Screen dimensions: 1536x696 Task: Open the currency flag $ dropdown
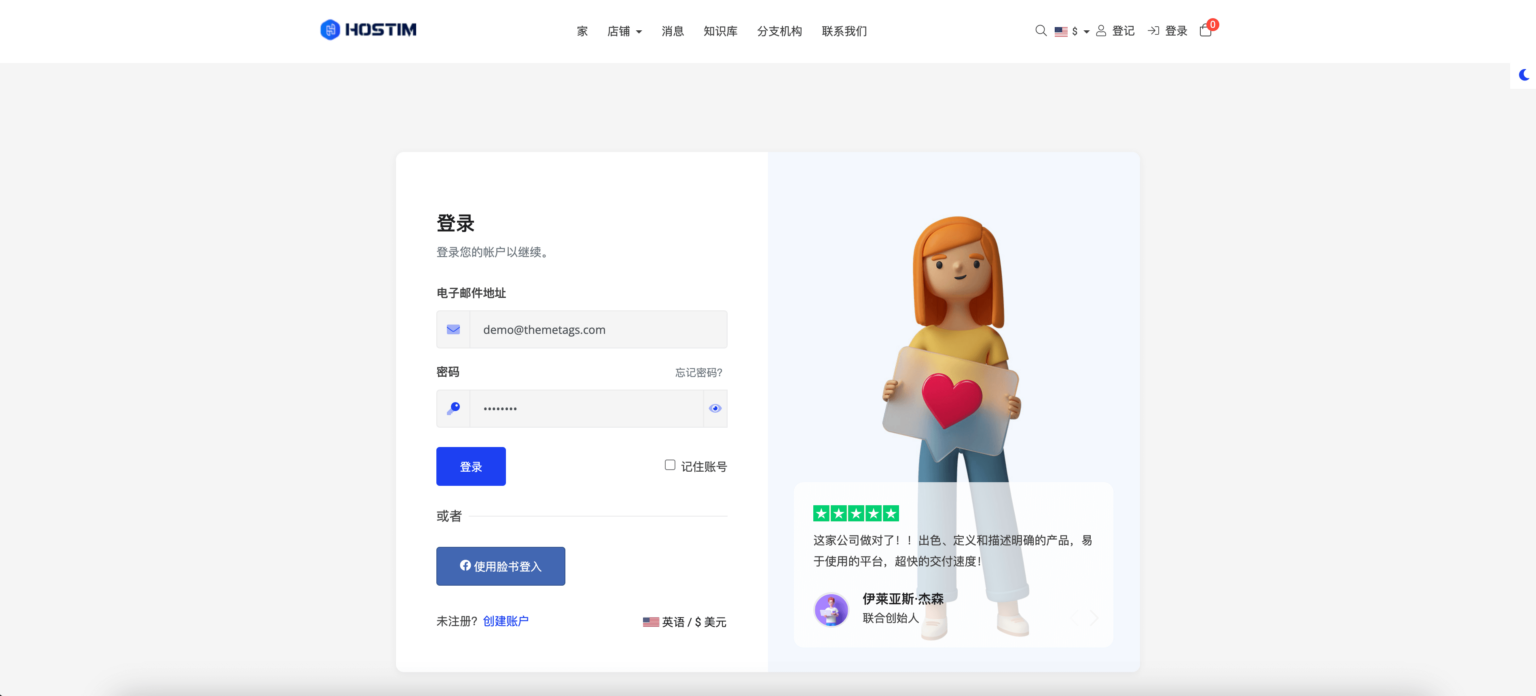1071,31
